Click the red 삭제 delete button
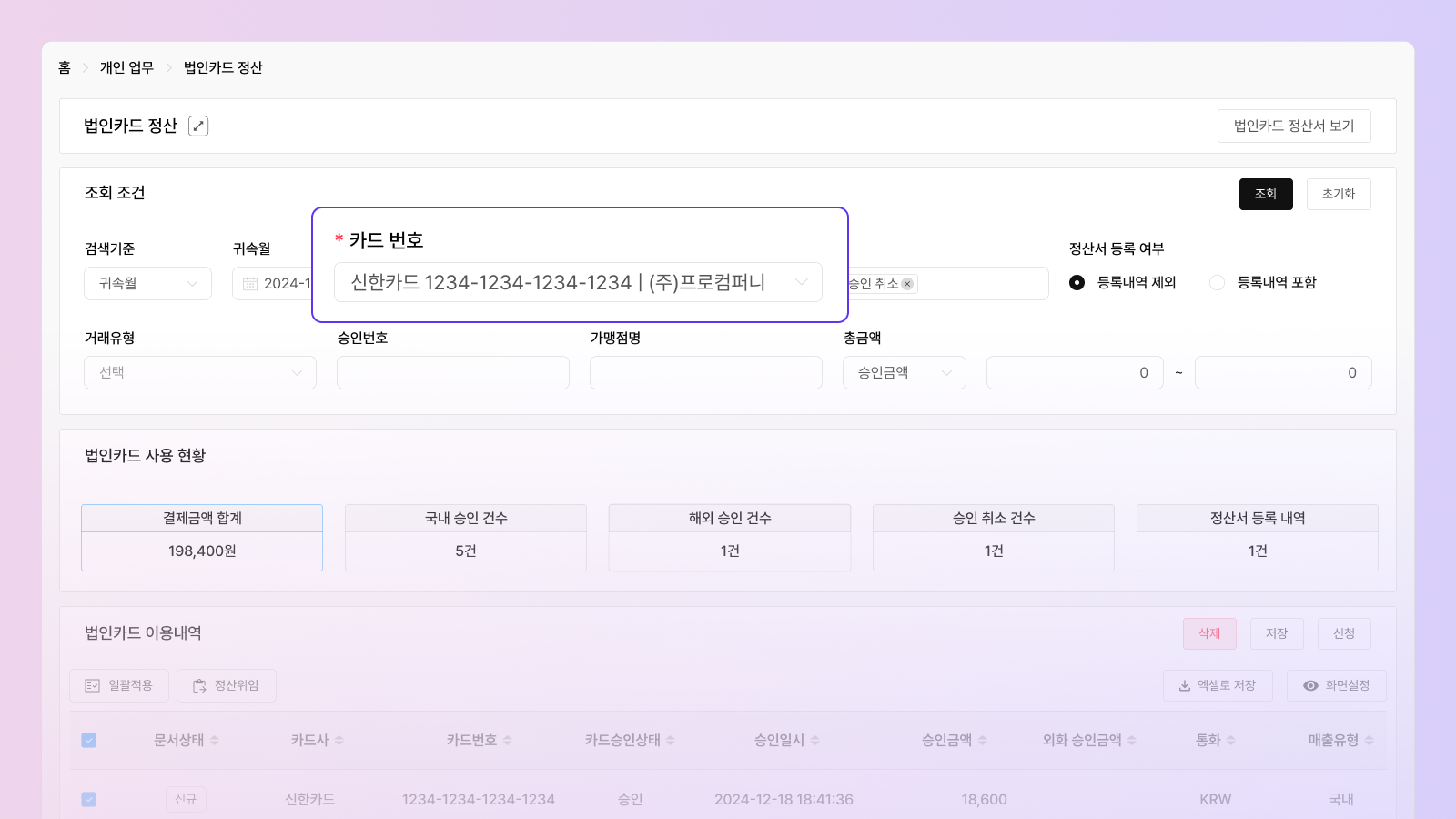The width and height of the screenshot is (1456, 819). 1209,633
